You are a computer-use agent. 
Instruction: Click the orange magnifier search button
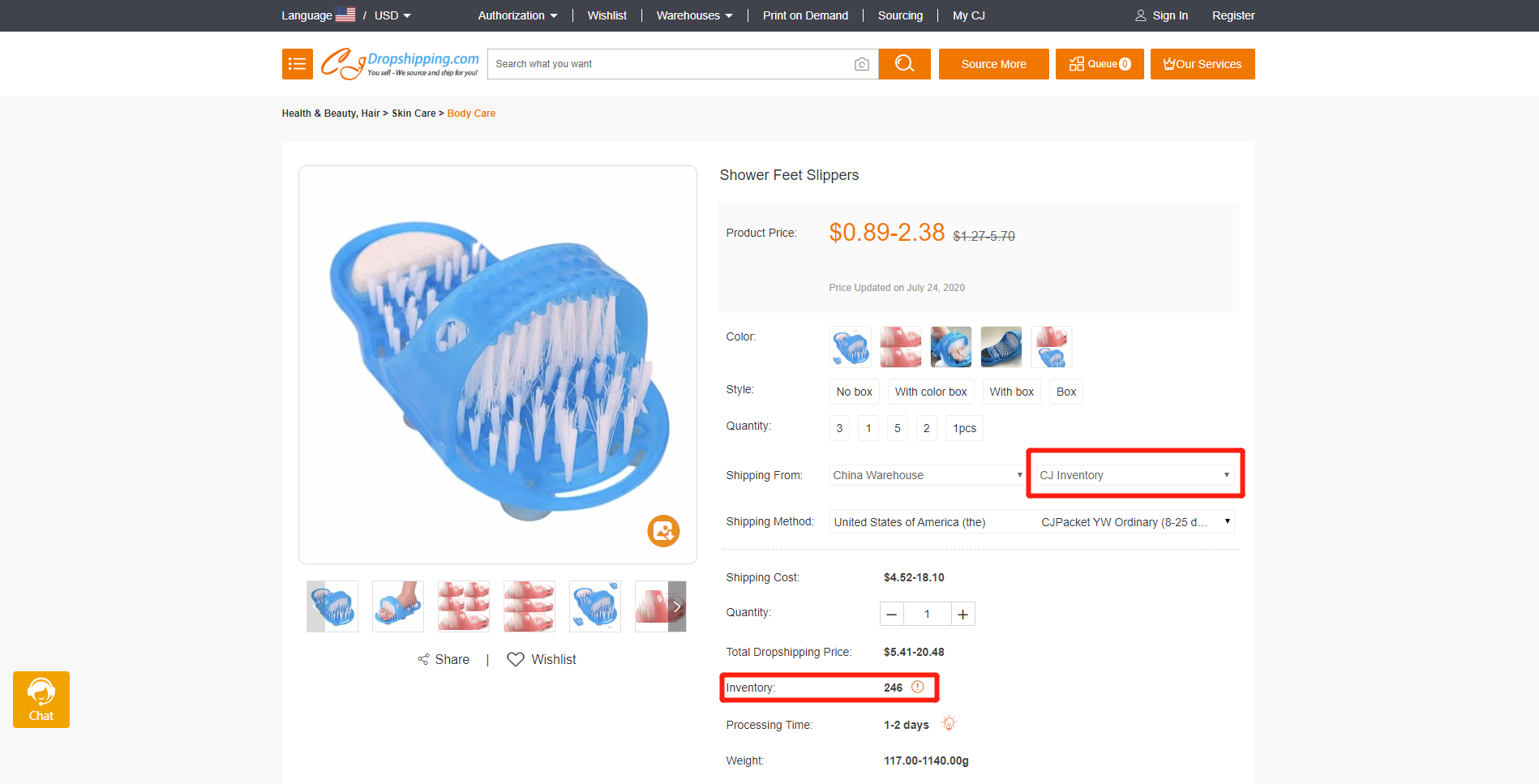(904, 64)
